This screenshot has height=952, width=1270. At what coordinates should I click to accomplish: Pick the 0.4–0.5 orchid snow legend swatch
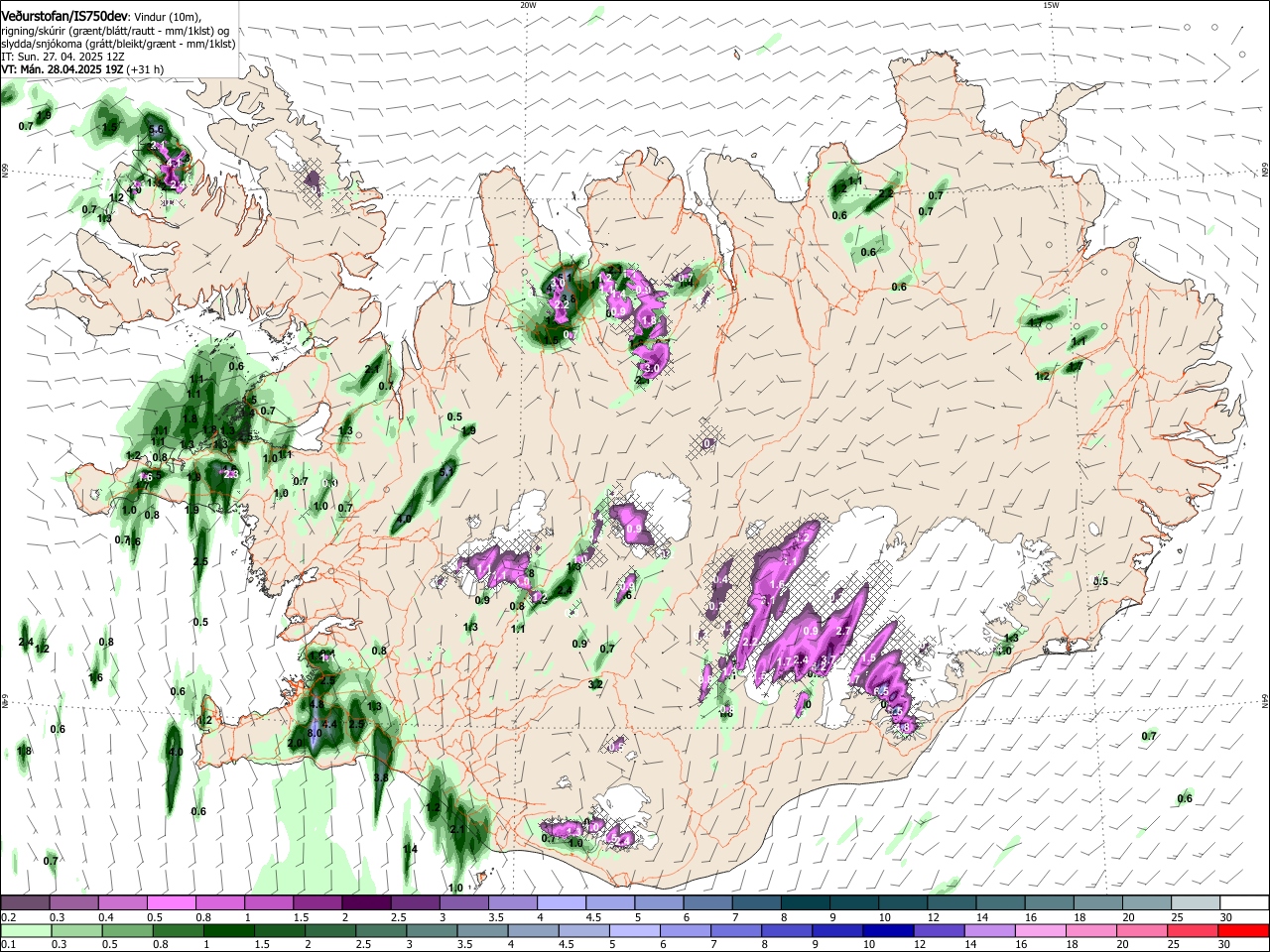[122, 903]
